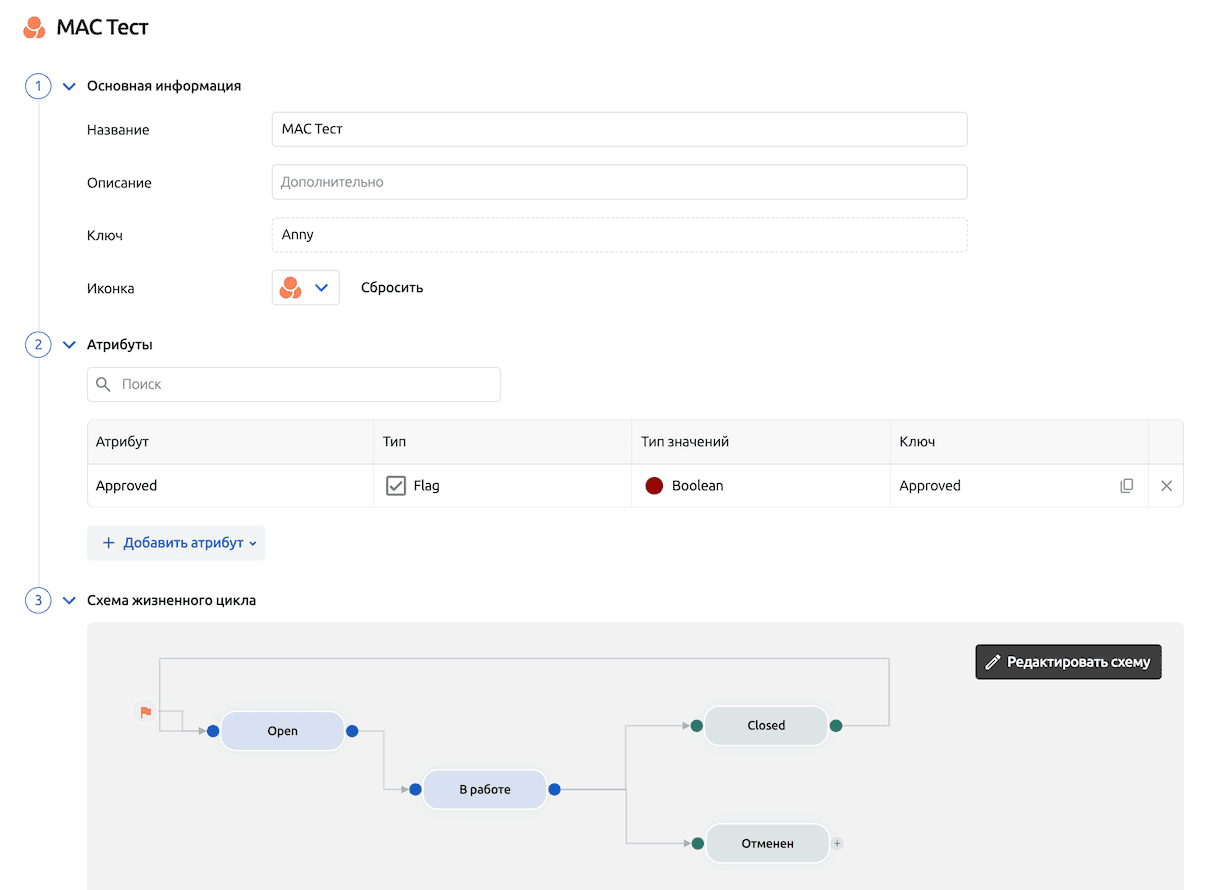
Task: Click the search magnifier icon in attributes
Action: tap(104, 384)
